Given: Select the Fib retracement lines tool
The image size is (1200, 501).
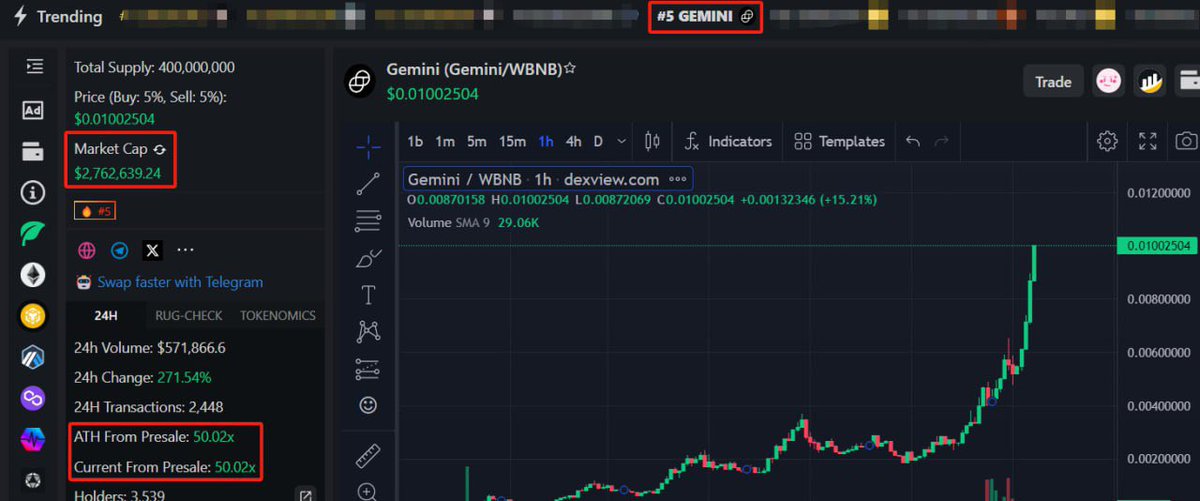Looking at the screenshot, I should click(368, 221).
